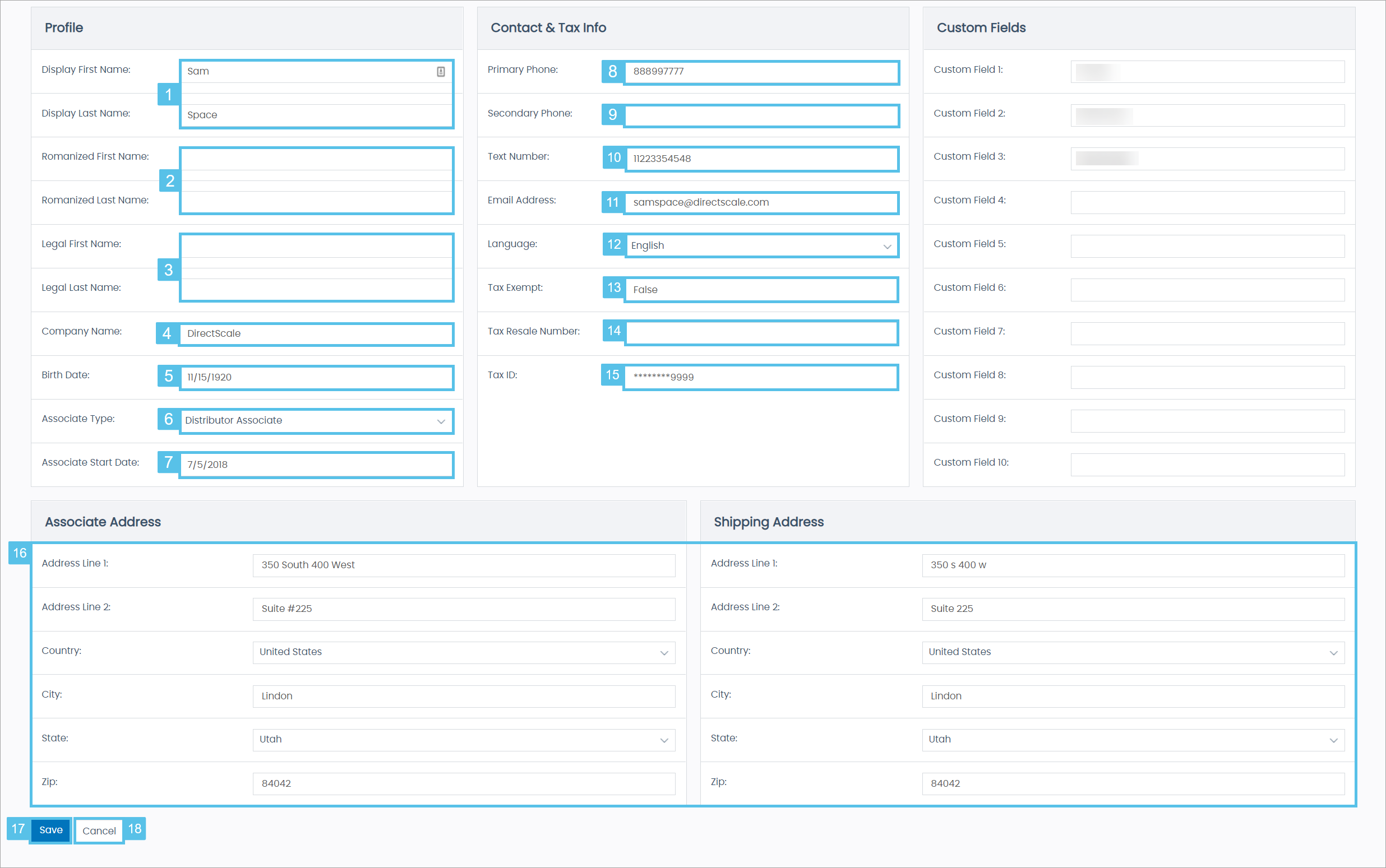Focus the Email Address field
Viewport: 1386px width, 868px height.
pyautogui.click(x=761, y=203)
